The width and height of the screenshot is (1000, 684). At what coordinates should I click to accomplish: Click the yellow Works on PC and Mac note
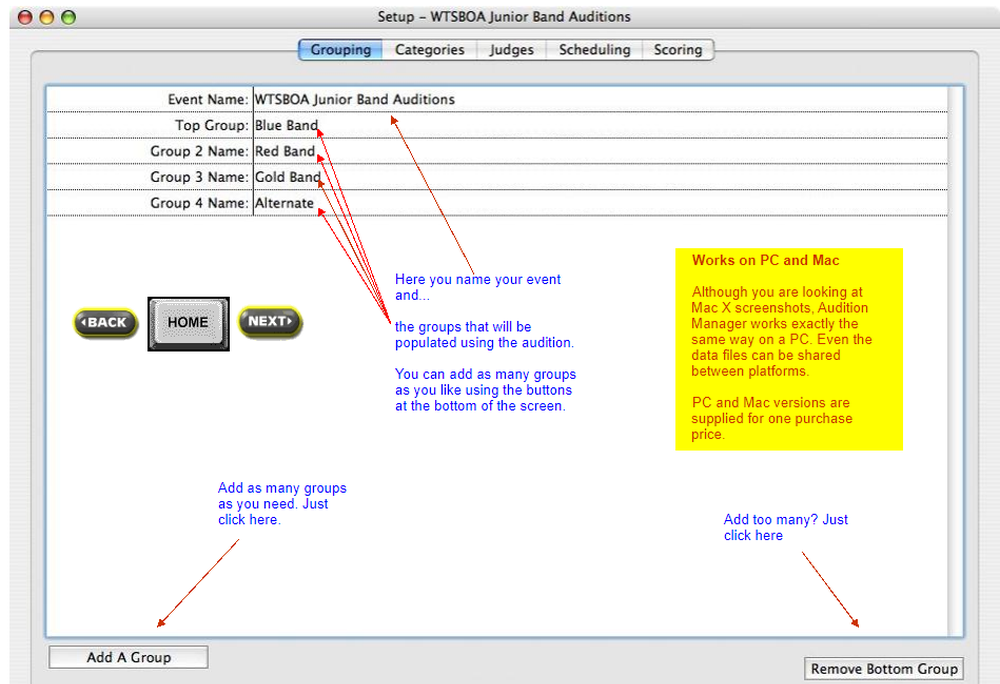tap(789, 349)
